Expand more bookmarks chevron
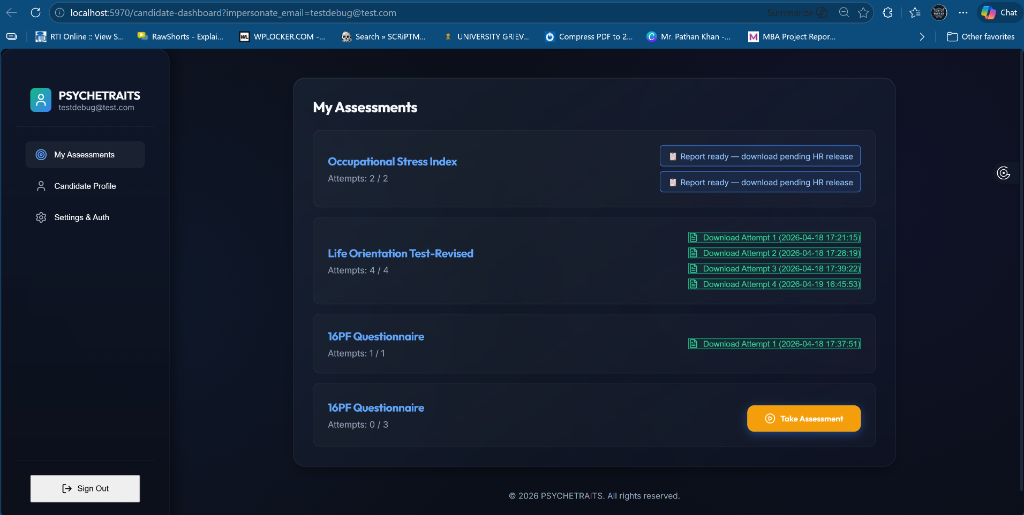The width and height of the screenshot is (1024, 515). click(921, 37)
